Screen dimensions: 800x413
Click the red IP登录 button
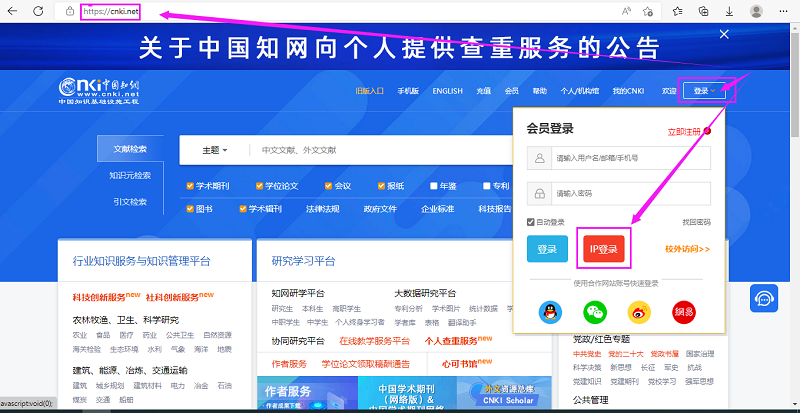pyautogui.click(x=604, y=249)
